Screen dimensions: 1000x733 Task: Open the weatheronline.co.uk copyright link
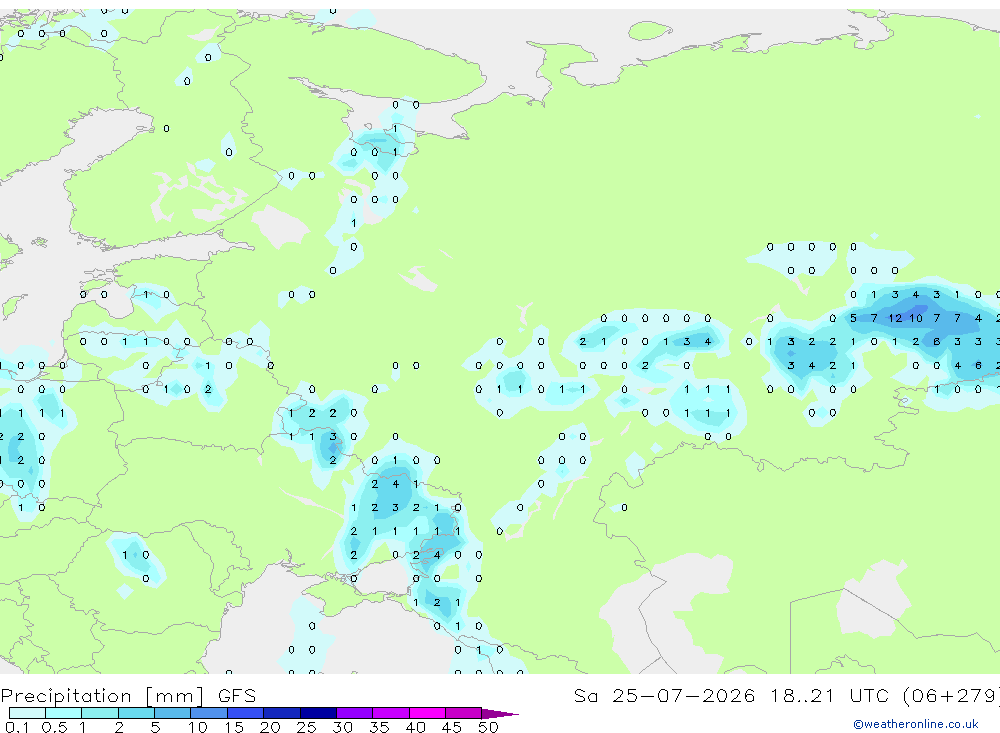[x=915, y=723]
